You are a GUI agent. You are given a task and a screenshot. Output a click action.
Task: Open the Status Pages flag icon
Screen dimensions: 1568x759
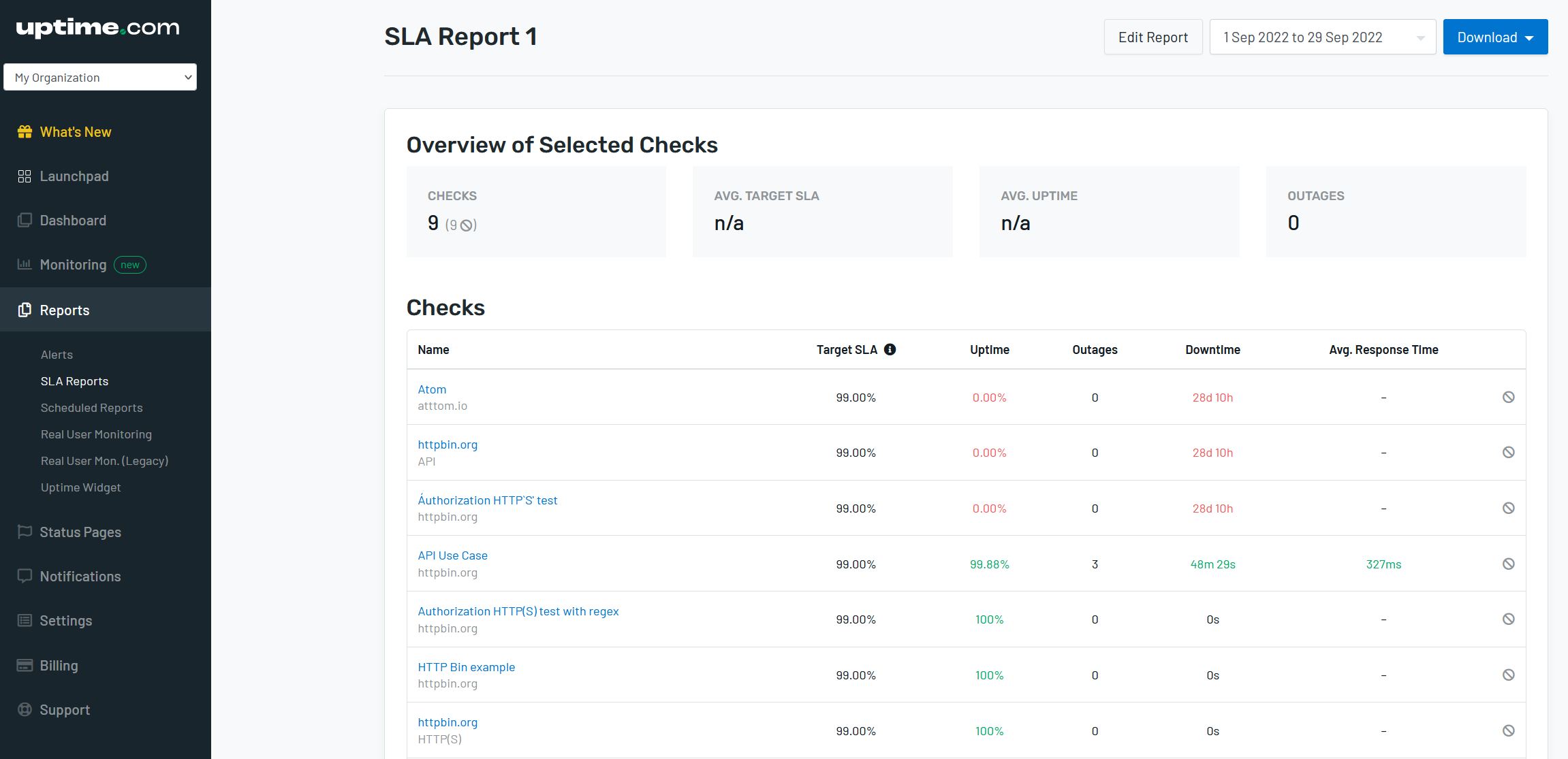click(25, 532)
